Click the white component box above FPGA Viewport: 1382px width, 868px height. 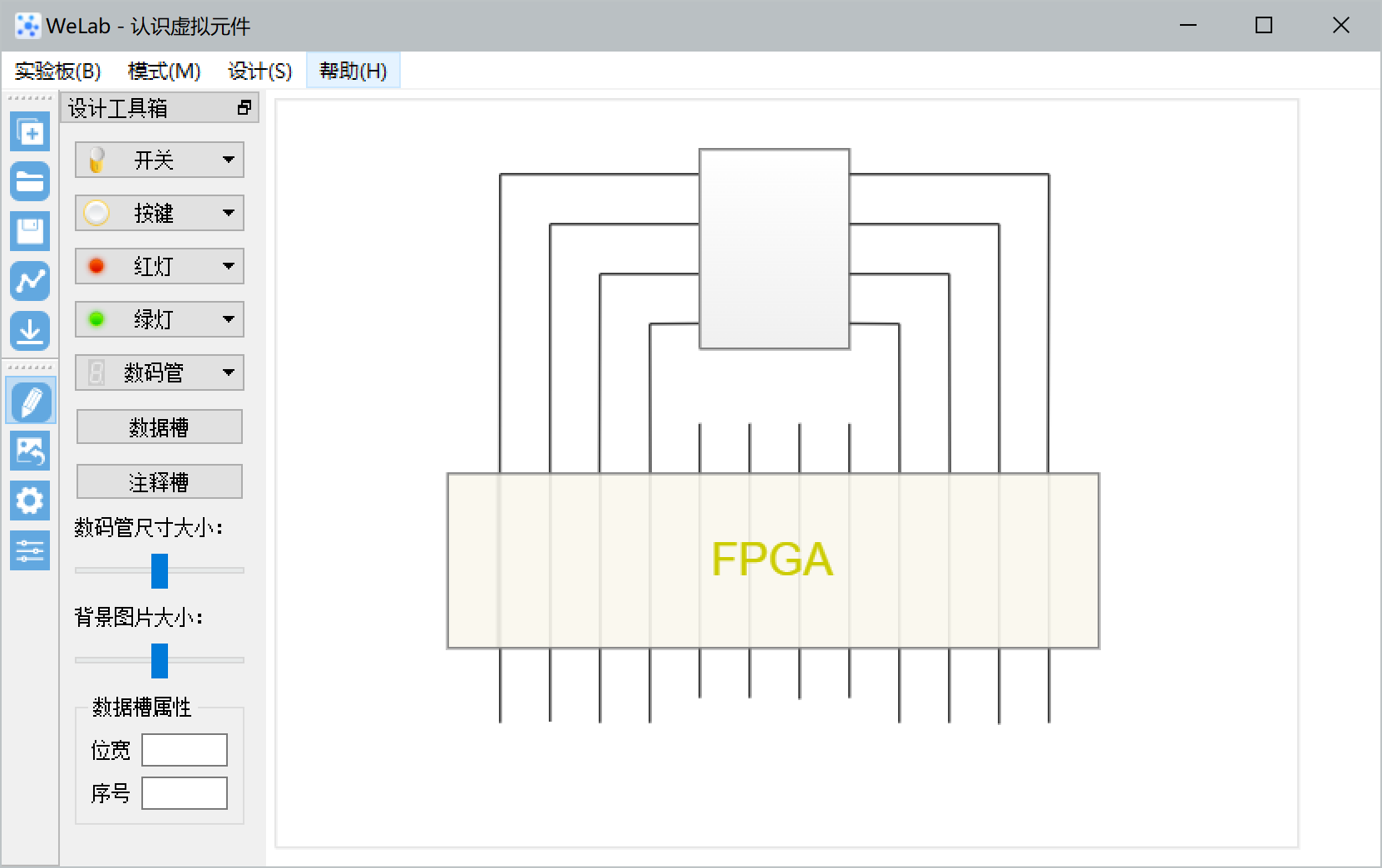click(x=774, y=249)
